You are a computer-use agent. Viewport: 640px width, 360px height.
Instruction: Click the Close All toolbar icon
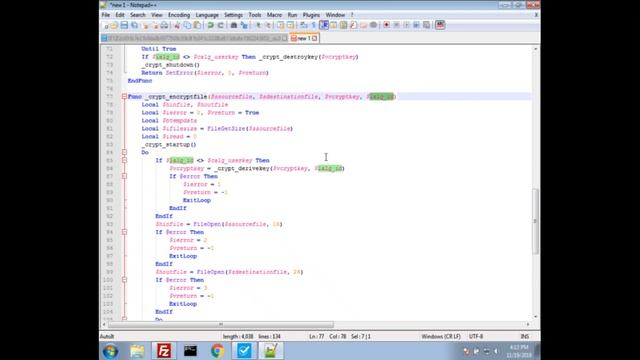(x=154, y=25)
